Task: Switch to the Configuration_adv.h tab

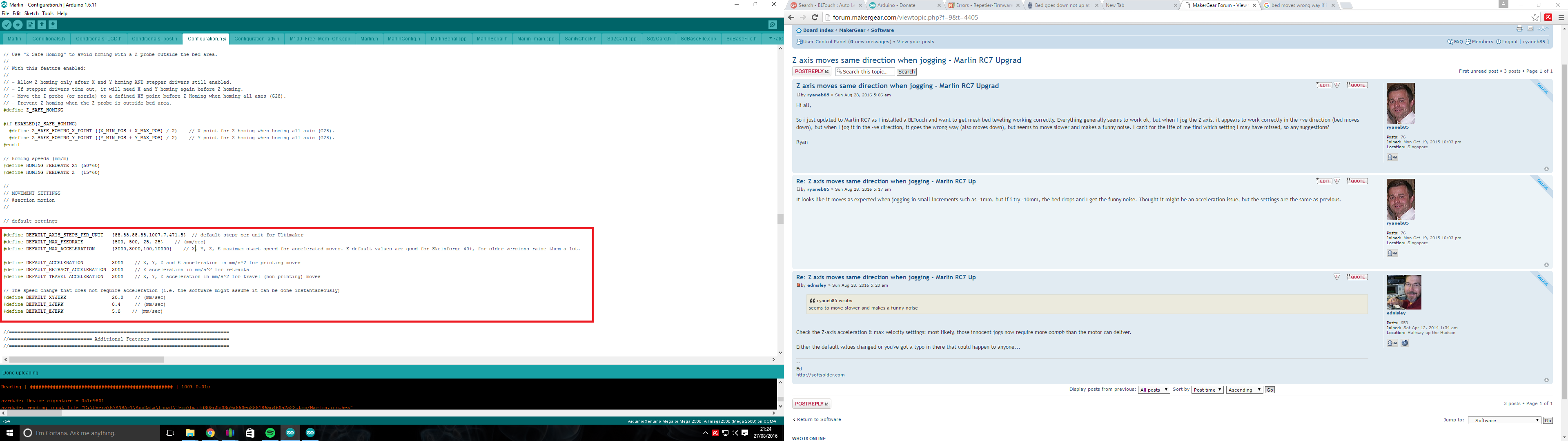Action: click(x=256, y=39)
